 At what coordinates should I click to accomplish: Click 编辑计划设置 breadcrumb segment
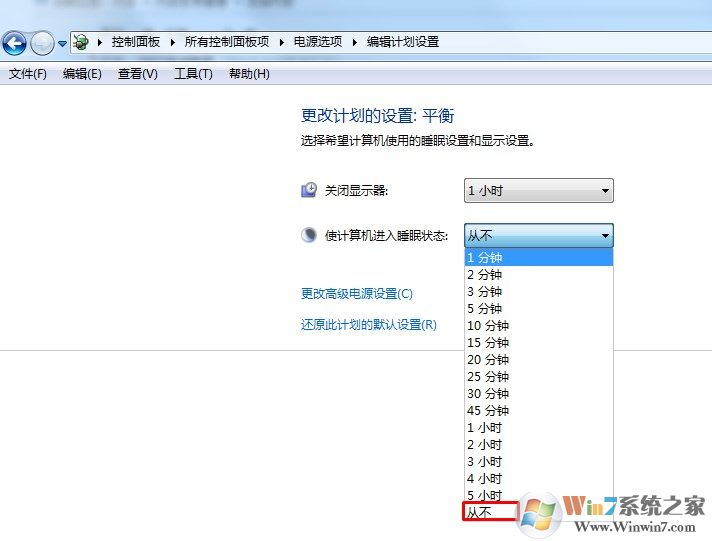coord(403,42)
